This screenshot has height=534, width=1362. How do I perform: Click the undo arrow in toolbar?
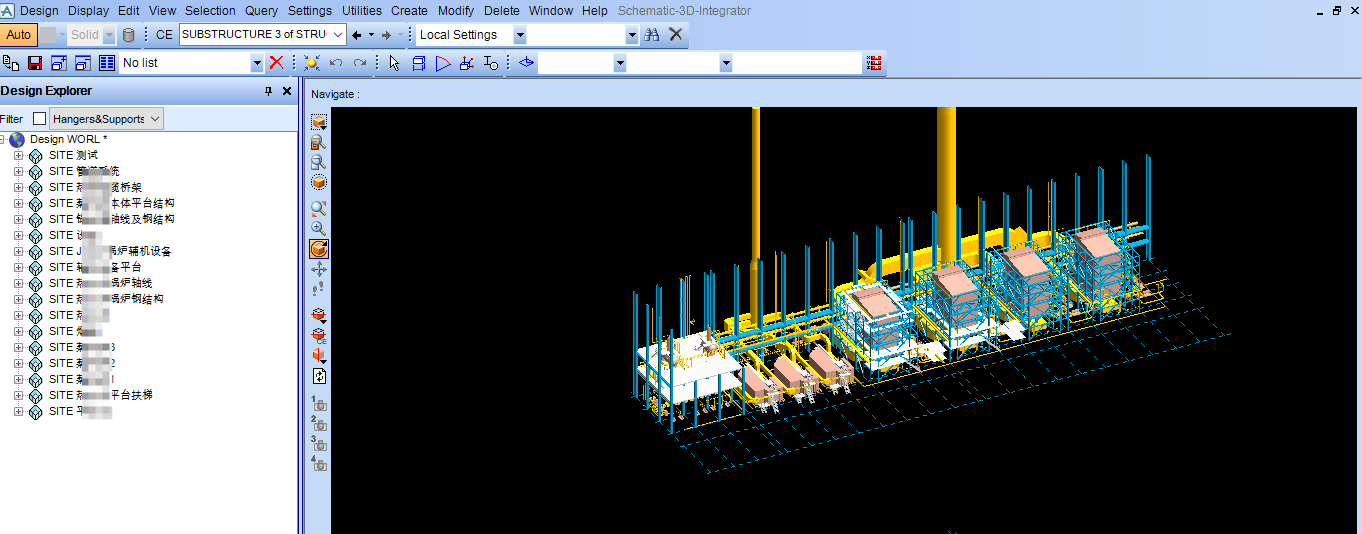click(x=336, y=63)
